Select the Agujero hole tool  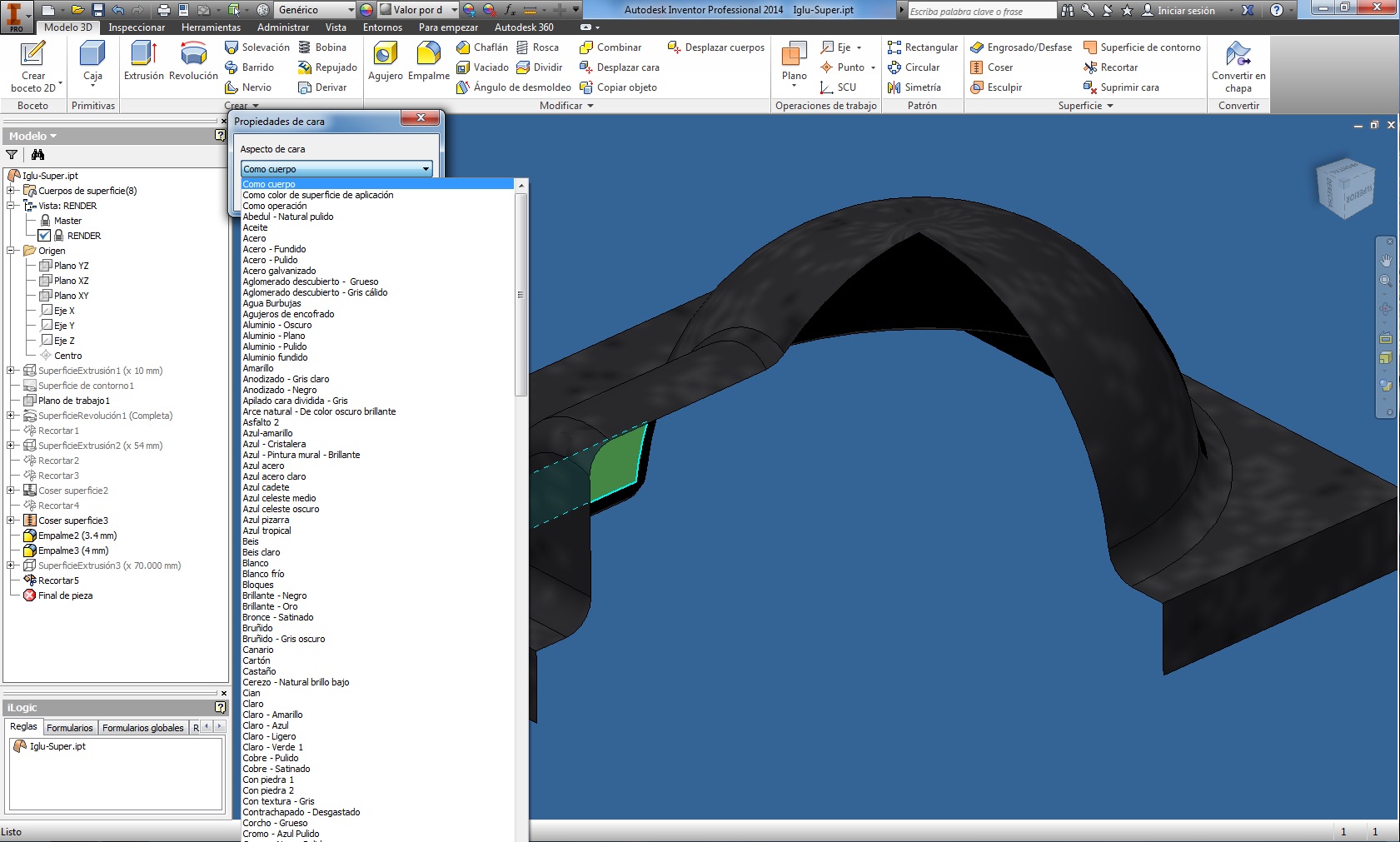pos(385,61)
